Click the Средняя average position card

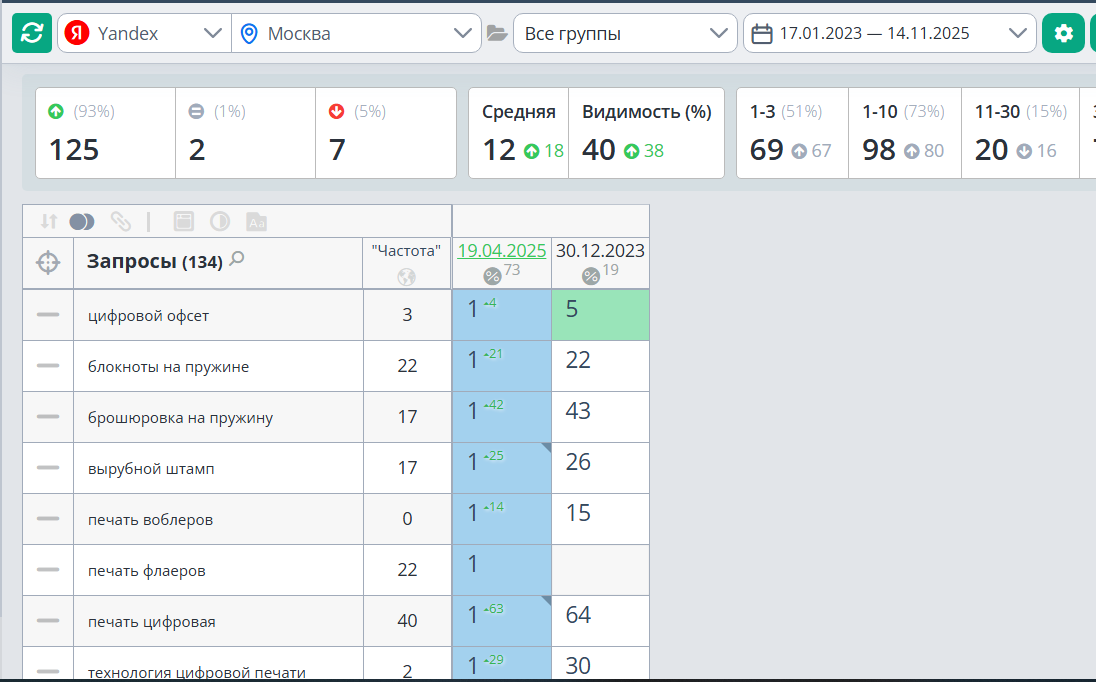pyautogui.click(x=519, y=133)
